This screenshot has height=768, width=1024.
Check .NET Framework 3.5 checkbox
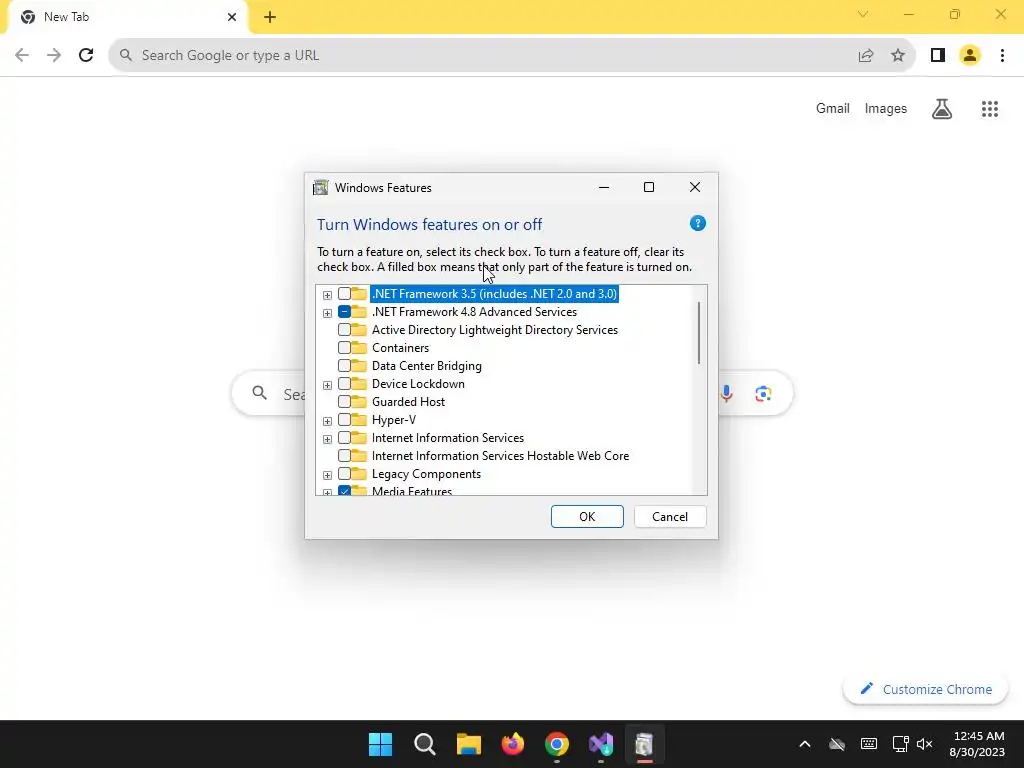pos(344,294)
